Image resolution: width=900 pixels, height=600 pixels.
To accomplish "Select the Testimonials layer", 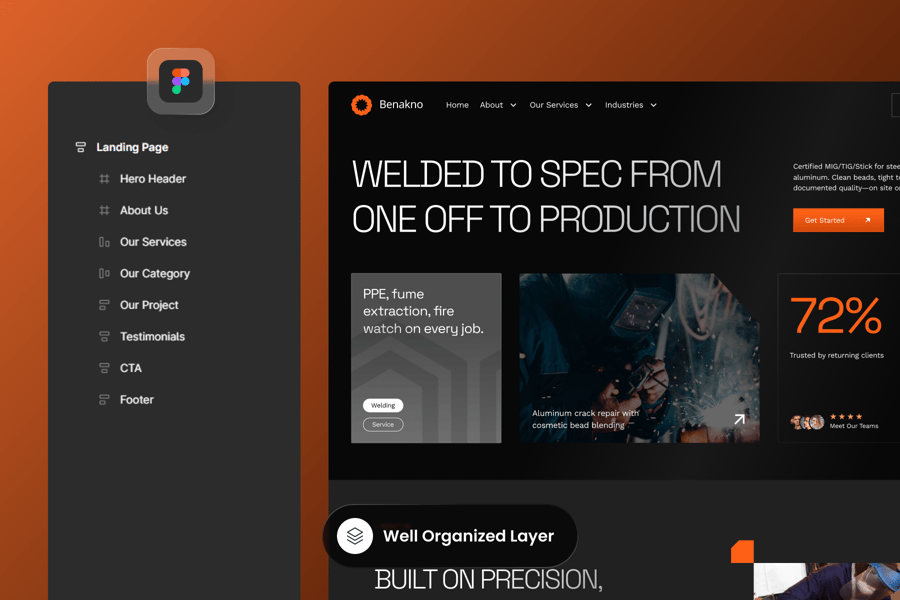I will (x=152, y=337).
